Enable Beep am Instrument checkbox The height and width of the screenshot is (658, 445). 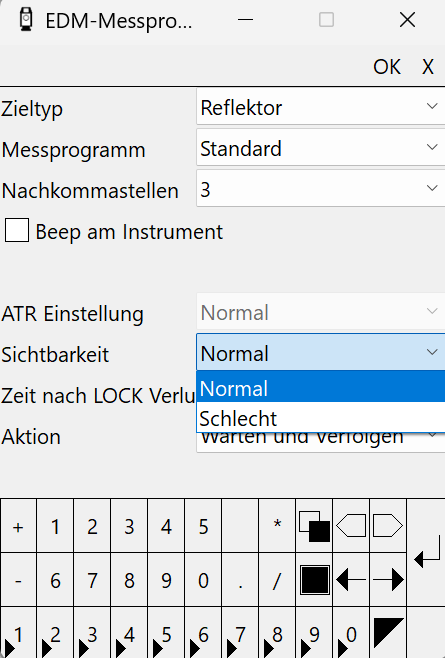click(x=17, y=230)
